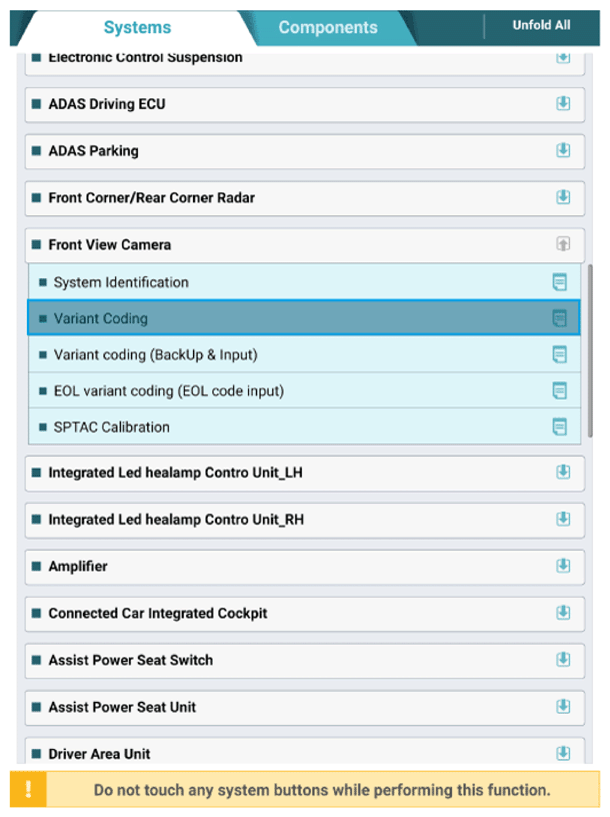This screenshot has width=610, height=817.
Task: Expand the Amplifier section via its arrow icon
Action: (563, 566)
